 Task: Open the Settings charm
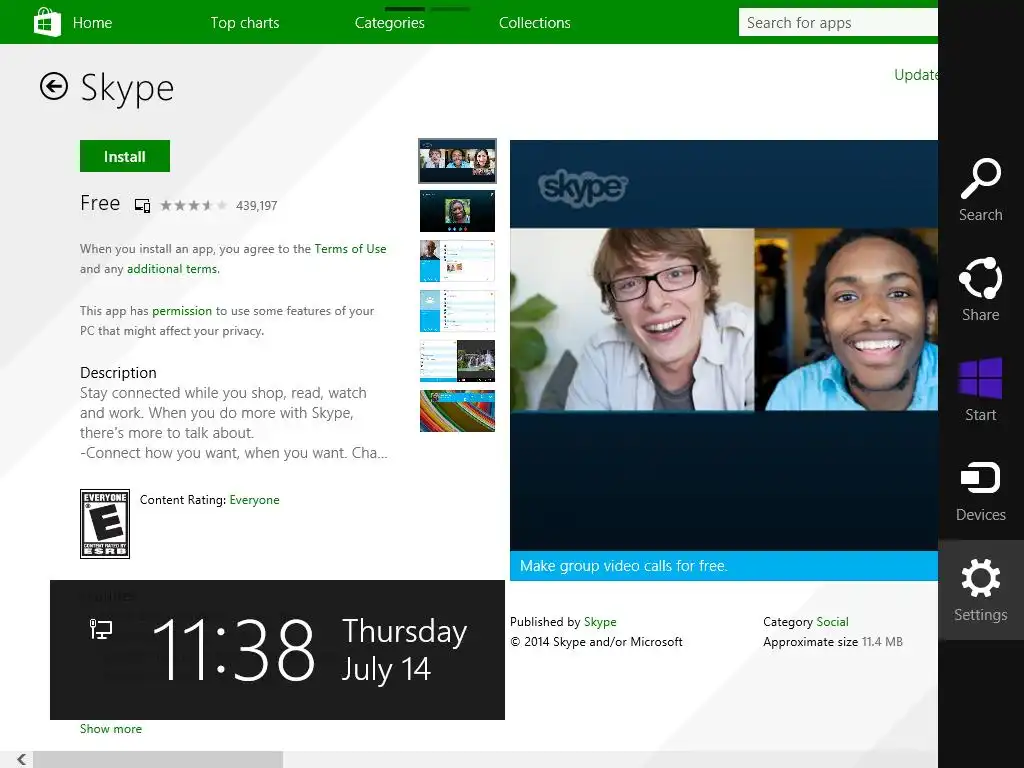[980, 590]
